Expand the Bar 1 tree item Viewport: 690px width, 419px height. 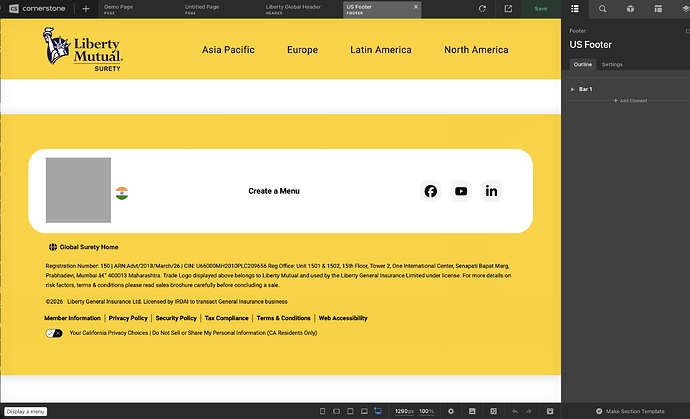coord(573,89)
